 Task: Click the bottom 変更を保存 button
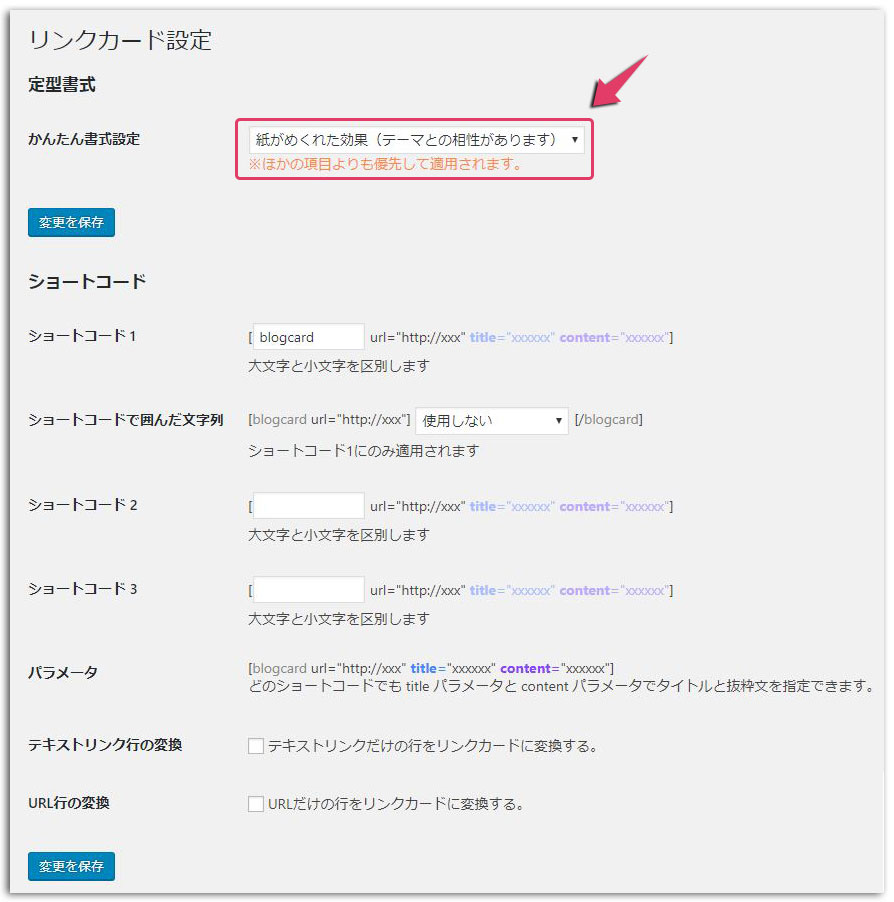pyautogui.click(x=71, y=866)
